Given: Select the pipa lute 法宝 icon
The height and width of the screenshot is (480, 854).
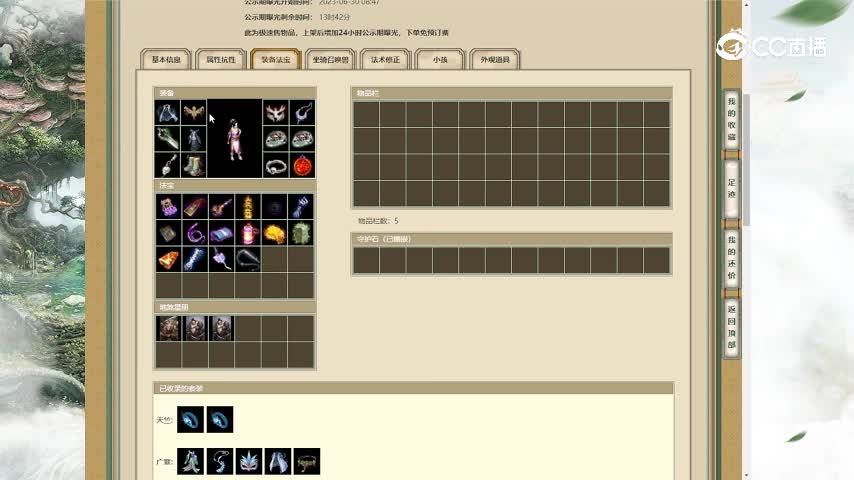Looking at the screenshot, I should coord(221,206).
